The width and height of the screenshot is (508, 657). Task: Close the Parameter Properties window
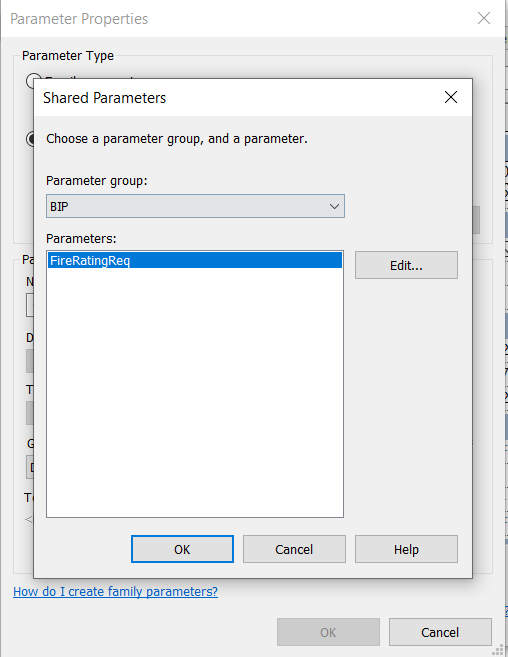(x=484, y=18)
